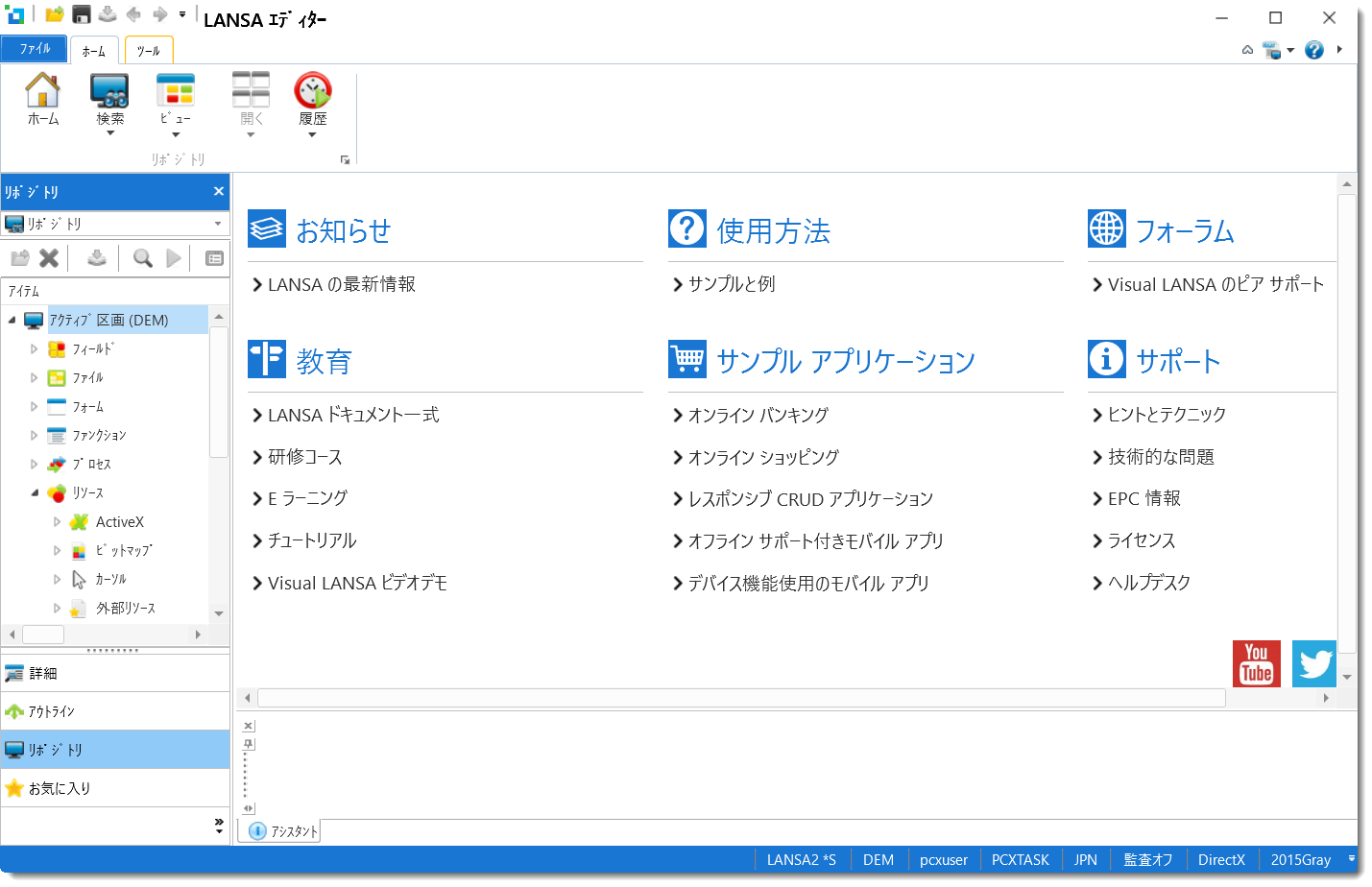The image size is (1372, 887).
Task: Click the back arrow in quick access toolbar
Action: [133, 14]
